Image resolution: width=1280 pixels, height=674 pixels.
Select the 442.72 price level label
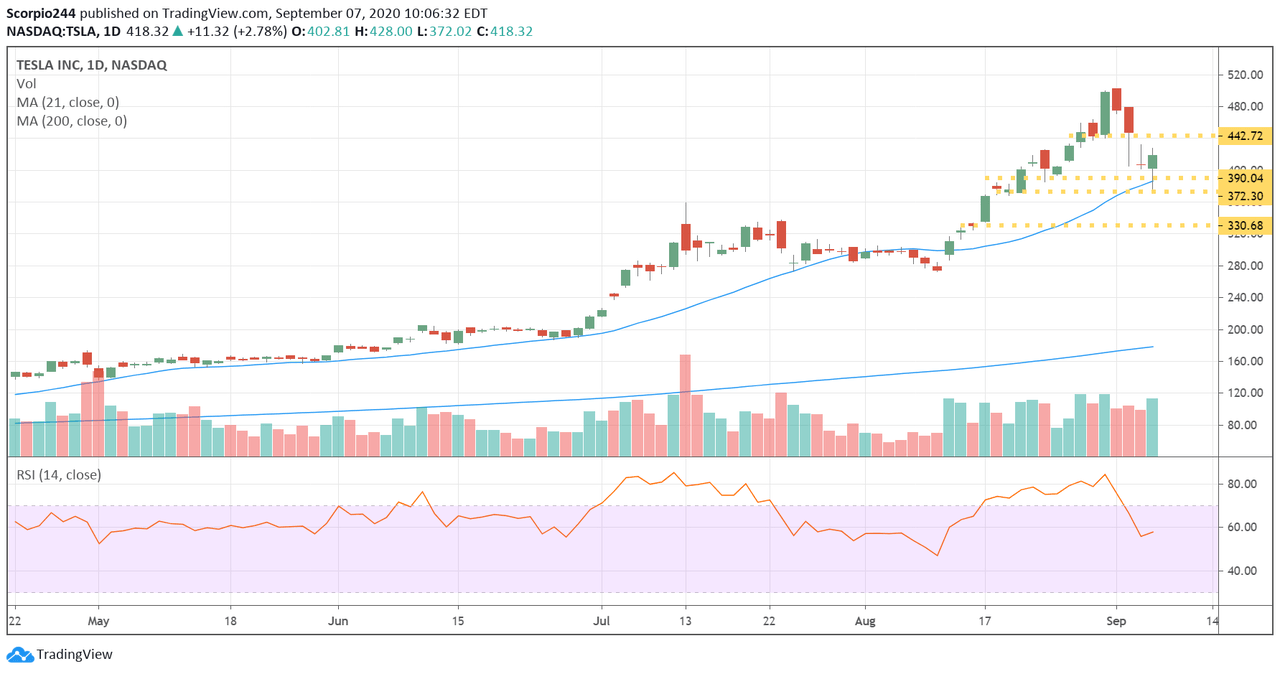coord(1245,136)
